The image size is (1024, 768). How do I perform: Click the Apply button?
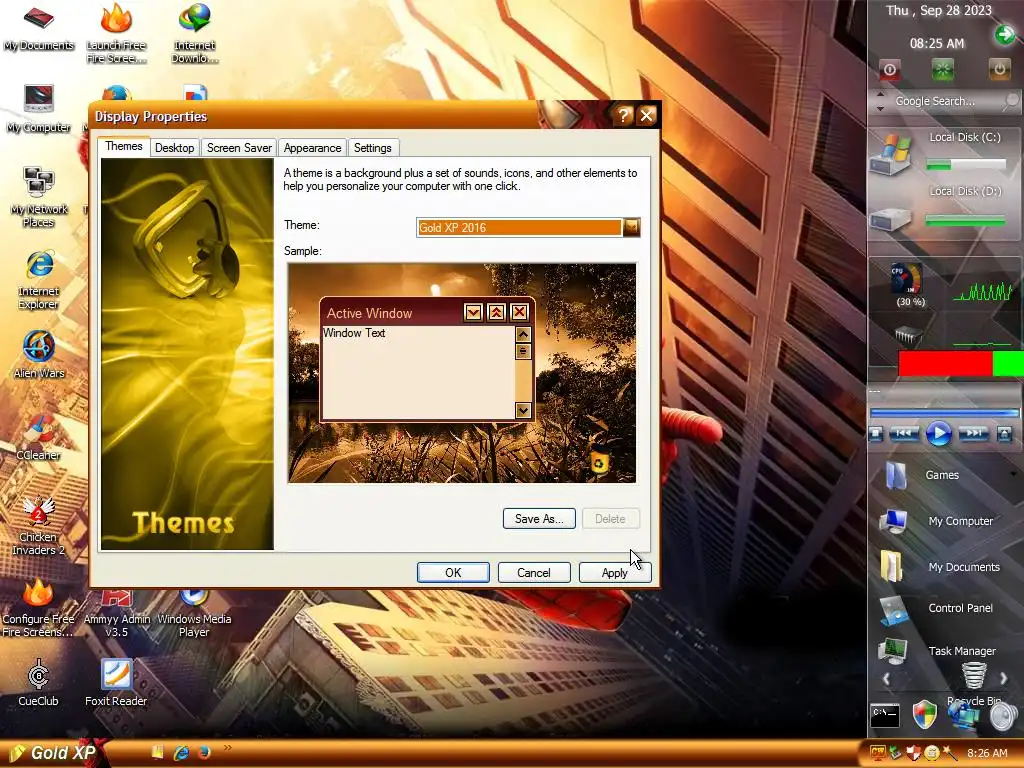tap(615, 573)
